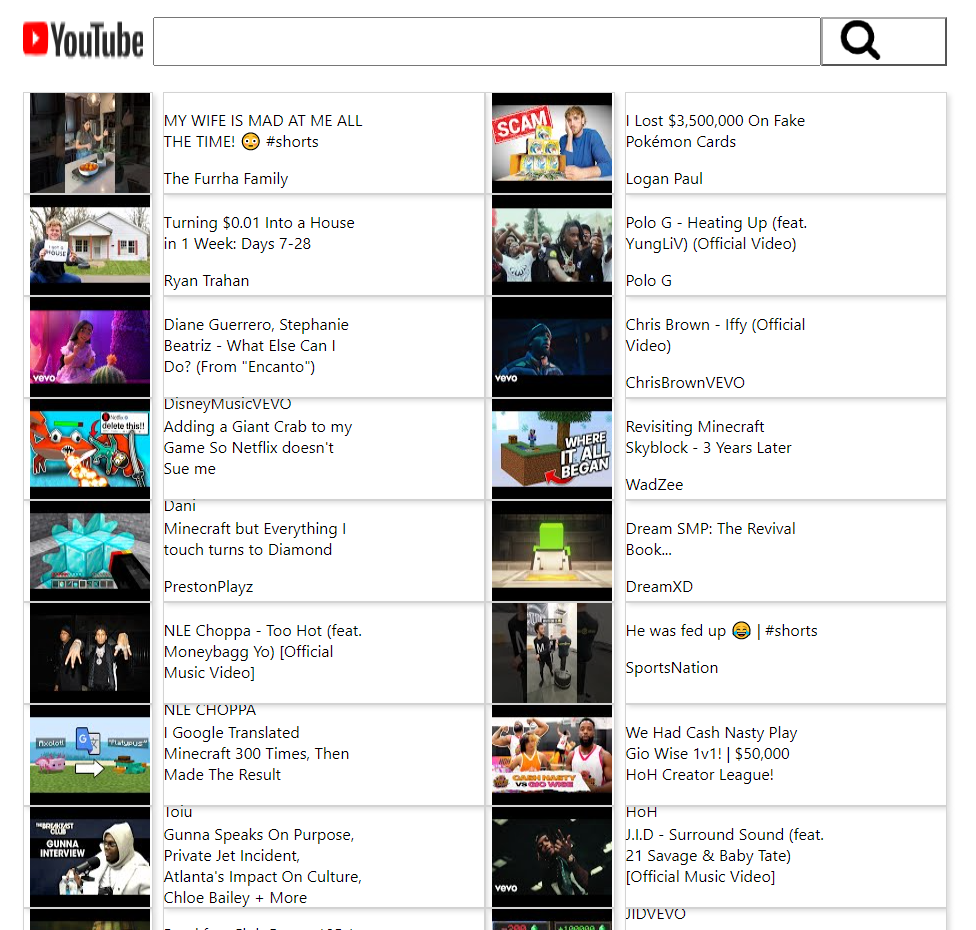
Task: Open the Polo G Heating Up thumbnail
Action: click(x=552, y=245)
